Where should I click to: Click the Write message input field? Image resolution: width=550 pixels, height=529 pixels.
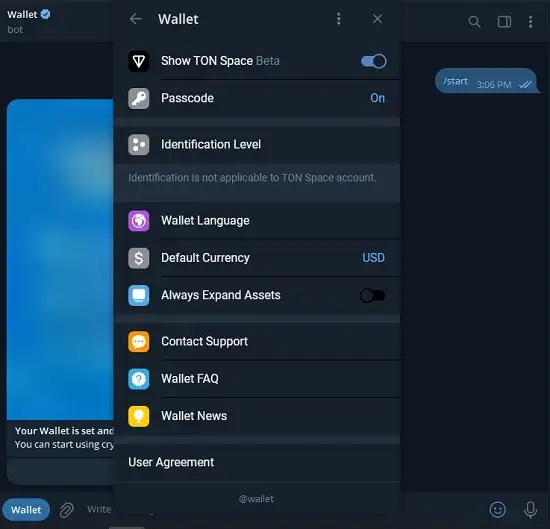point(99,509)
